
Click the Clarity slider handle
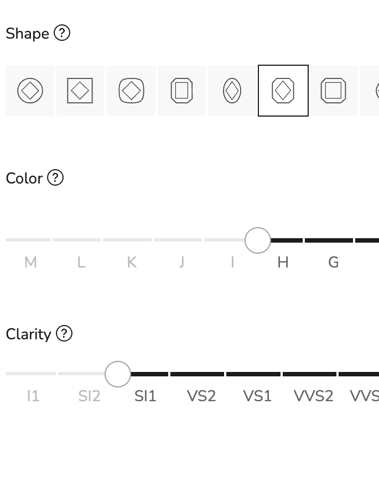pos(118,374)
